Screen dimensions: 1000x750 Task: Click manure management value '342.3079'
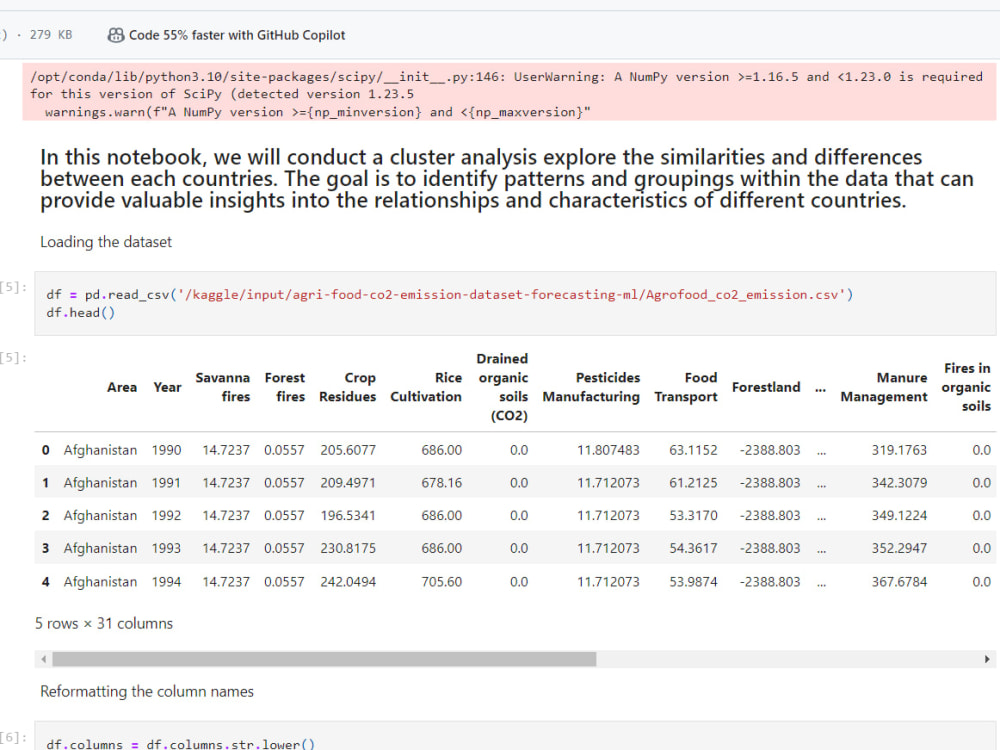pos(899,483)
